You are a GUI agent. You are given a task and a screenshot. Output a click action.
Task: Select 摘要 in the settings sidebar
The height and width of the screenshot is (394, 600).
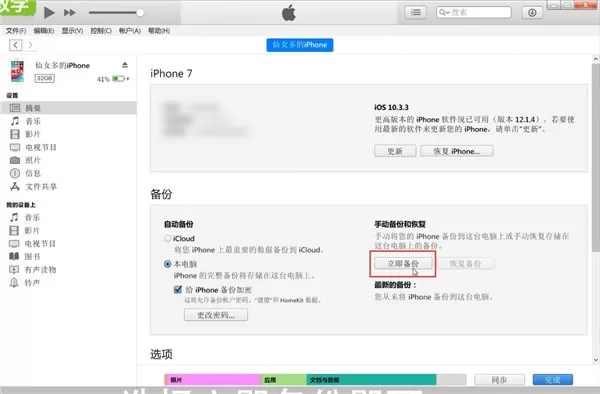coord(69,108)
